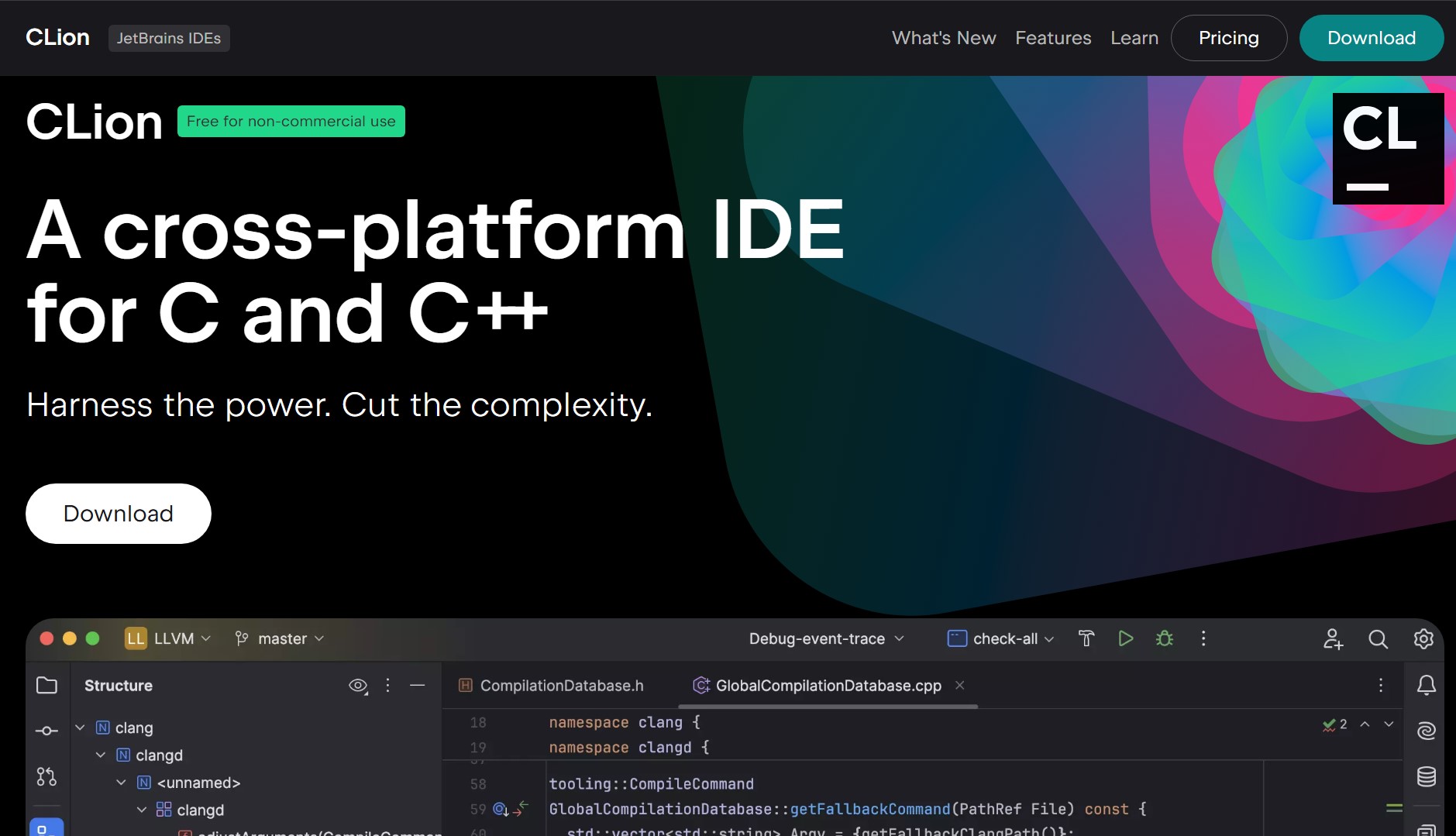Click the Free for non-commercial use badge

pos(291,122)
